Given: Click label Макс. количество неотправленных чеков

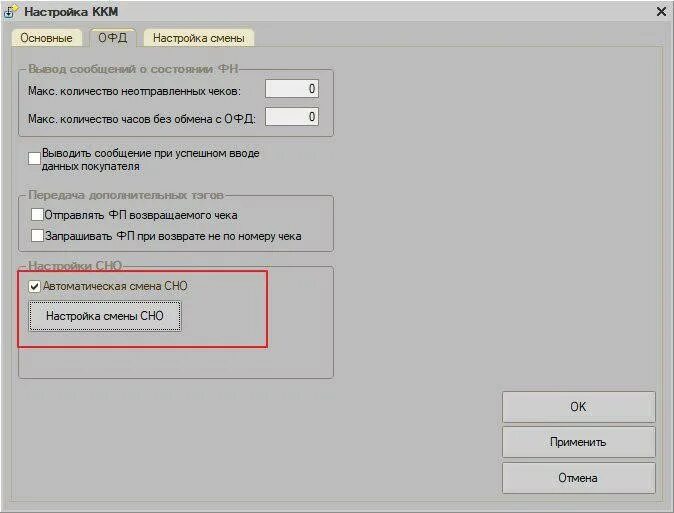Looking at the screenshot, I should (x=135, y=91).
